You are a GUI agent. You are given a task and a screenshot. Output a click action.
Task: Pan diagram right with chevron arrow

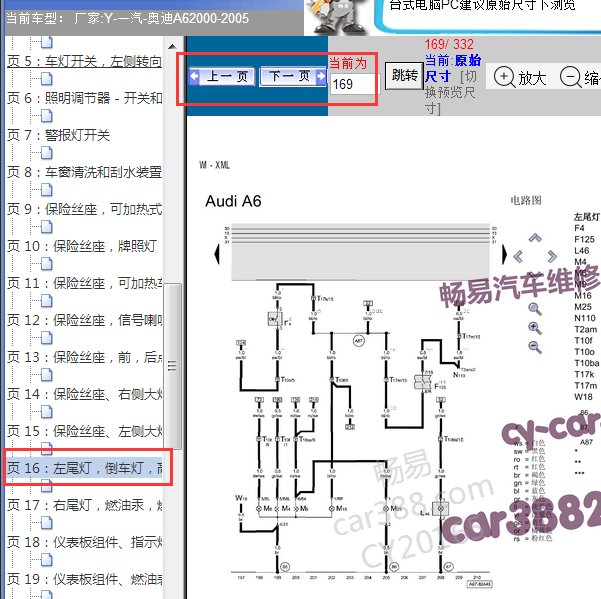coord(552,256)
